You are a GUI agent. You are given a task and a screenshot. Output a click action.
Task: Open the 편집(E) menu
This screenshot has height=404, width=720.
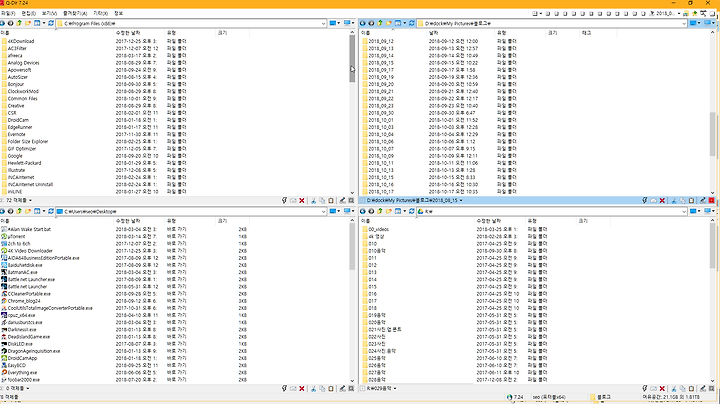28,14
